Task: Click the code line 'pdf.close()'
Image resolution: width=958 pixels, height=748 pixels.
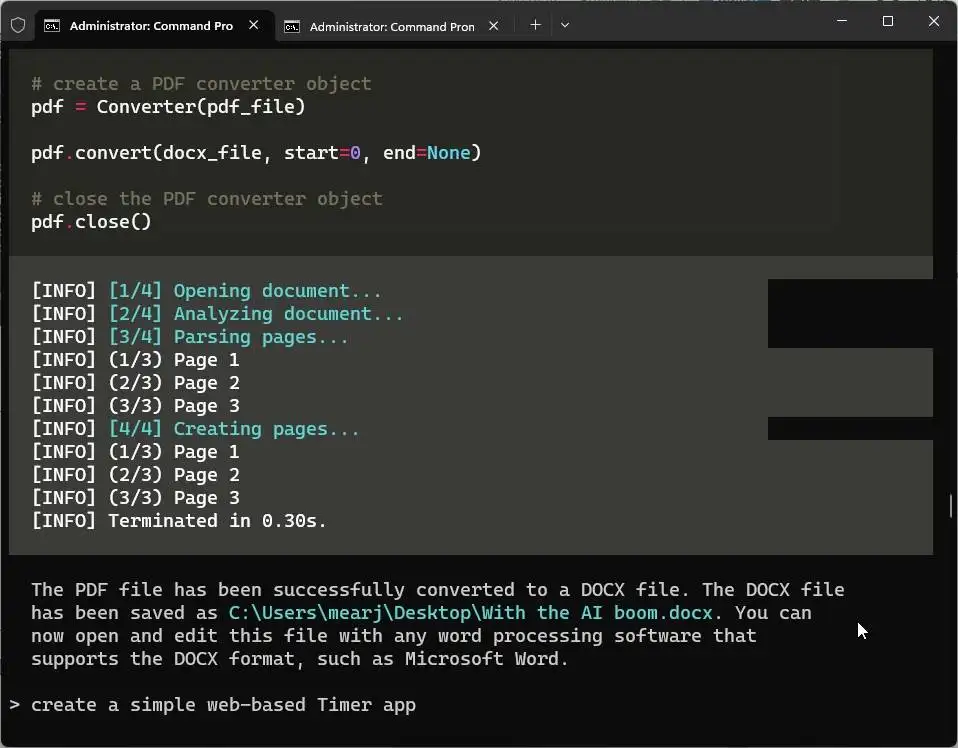Action: coord(91,222)
